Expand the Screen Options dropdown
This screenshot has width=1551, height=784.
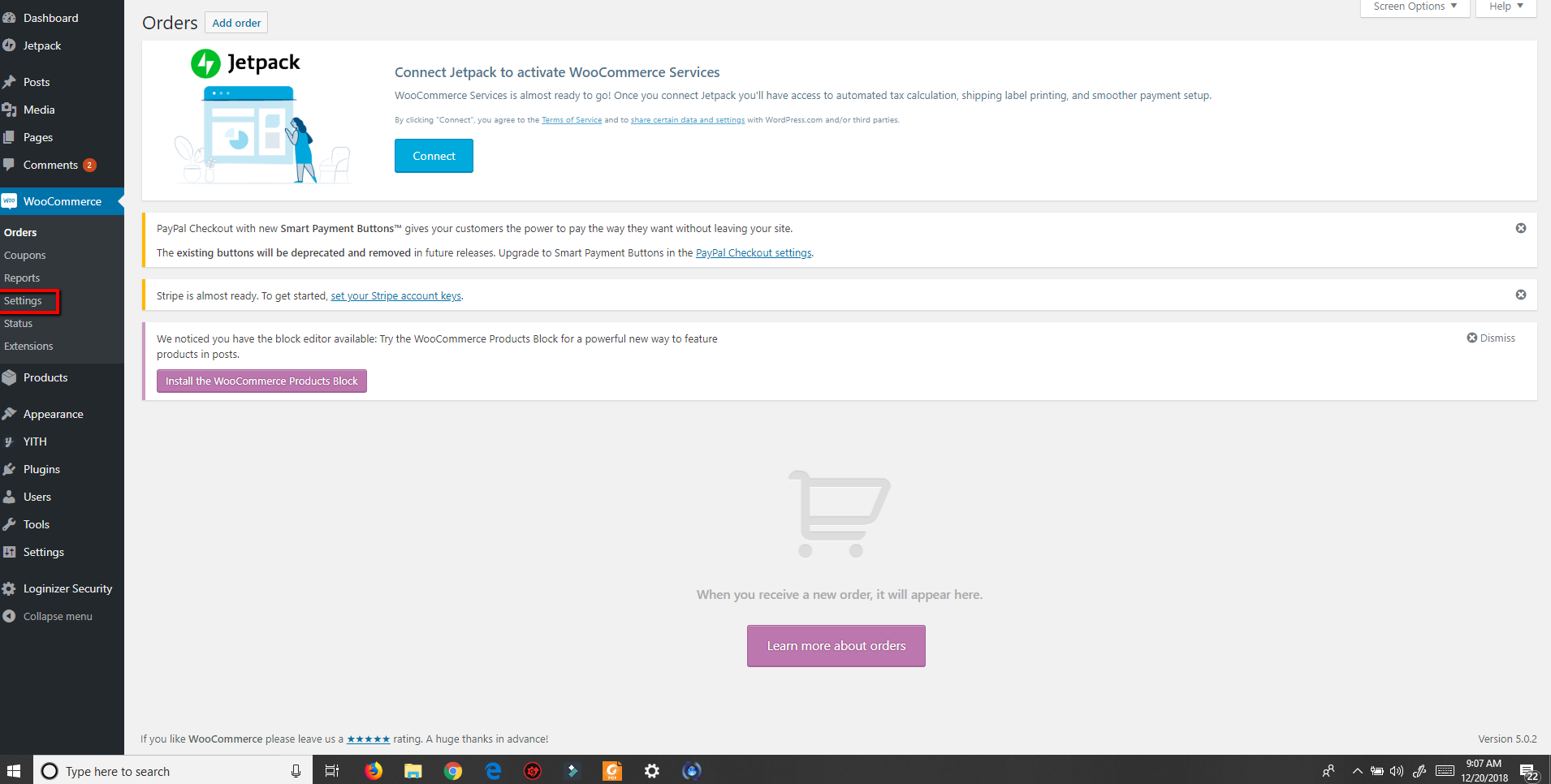(x=1415, y=6)
